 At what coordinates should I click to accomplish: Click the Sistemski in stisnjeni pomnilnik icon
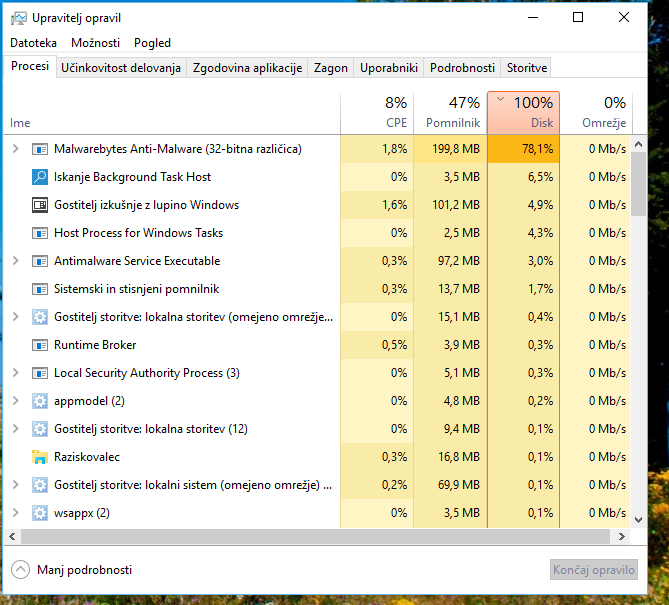click(x=40, y=289)
